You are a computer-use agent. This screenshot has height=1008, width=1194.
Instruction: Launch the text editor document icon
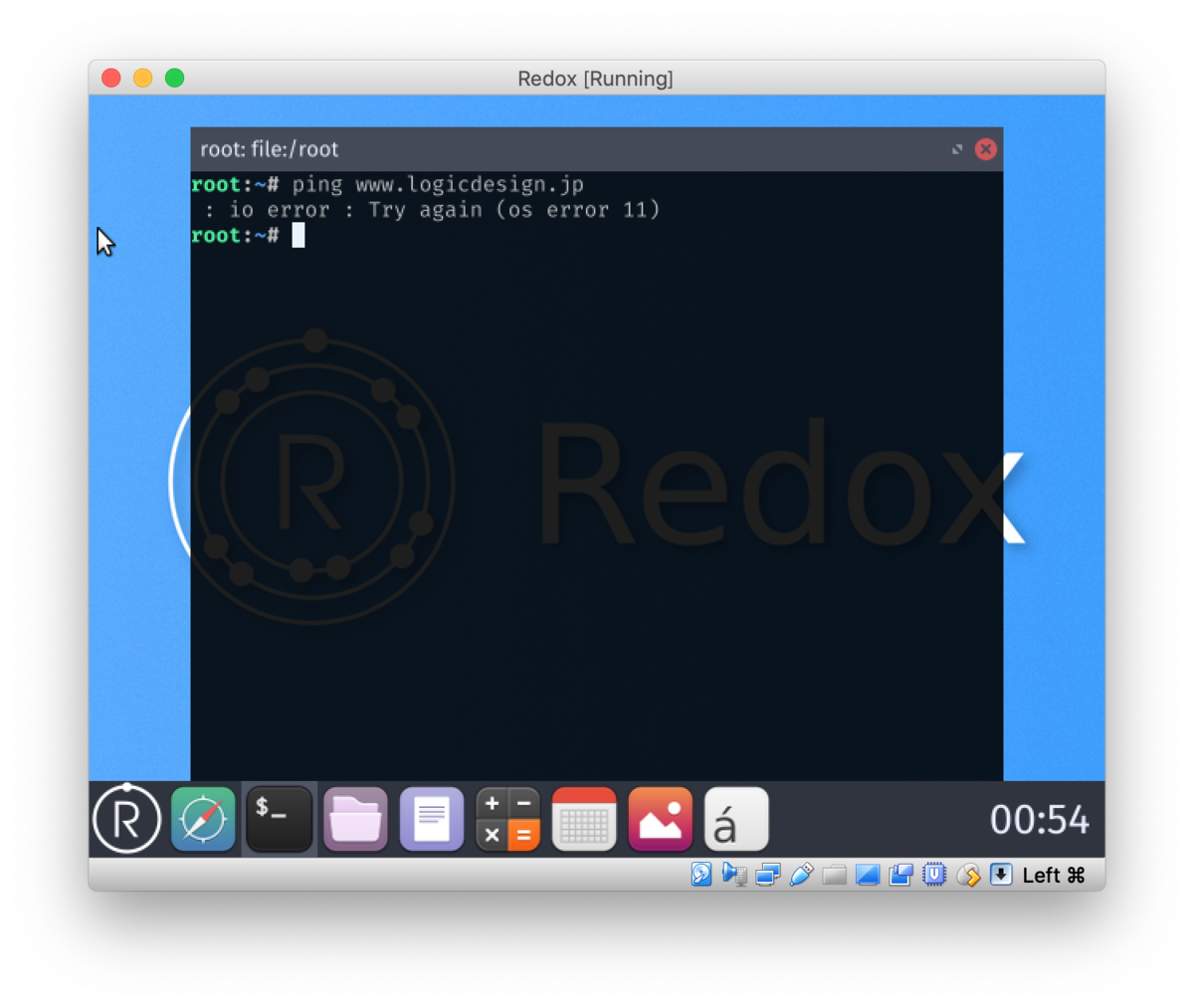432,819
